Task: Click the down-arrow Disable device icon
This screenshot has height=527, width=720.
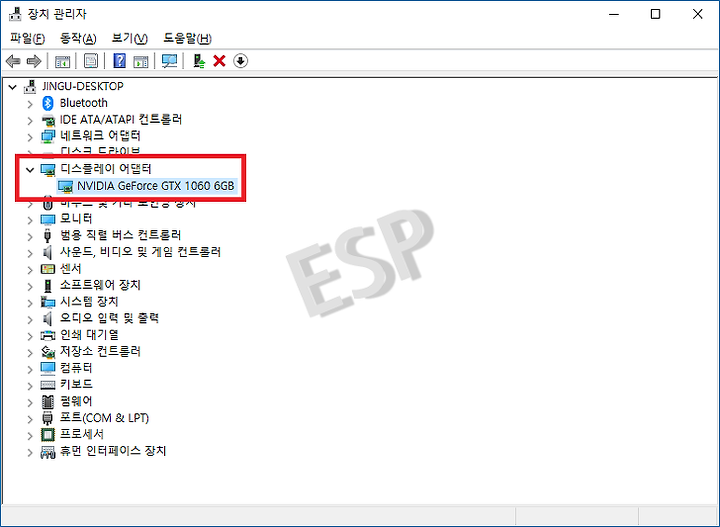Action: (241, 61)
